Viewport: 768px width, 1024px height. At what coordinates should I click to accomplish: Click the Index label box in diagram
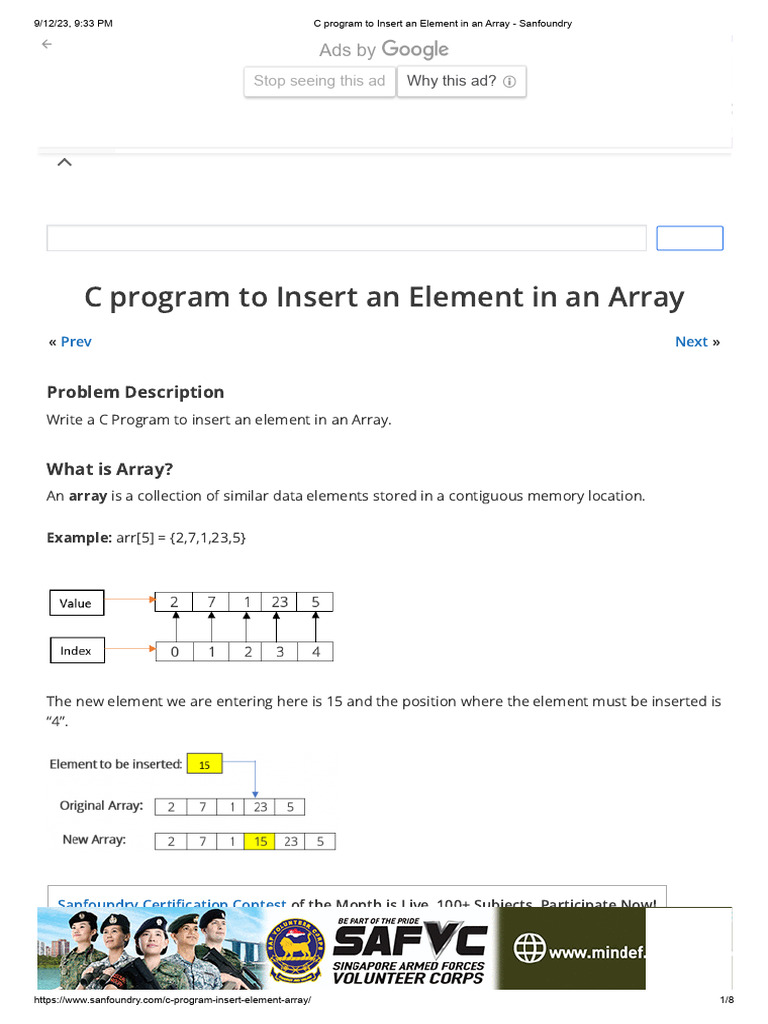point(76,651)
